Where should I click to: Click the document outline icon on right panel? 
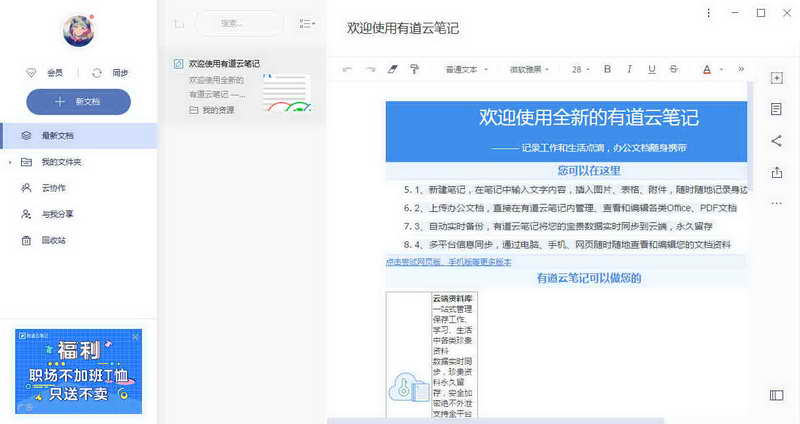(x=777, y=109)
